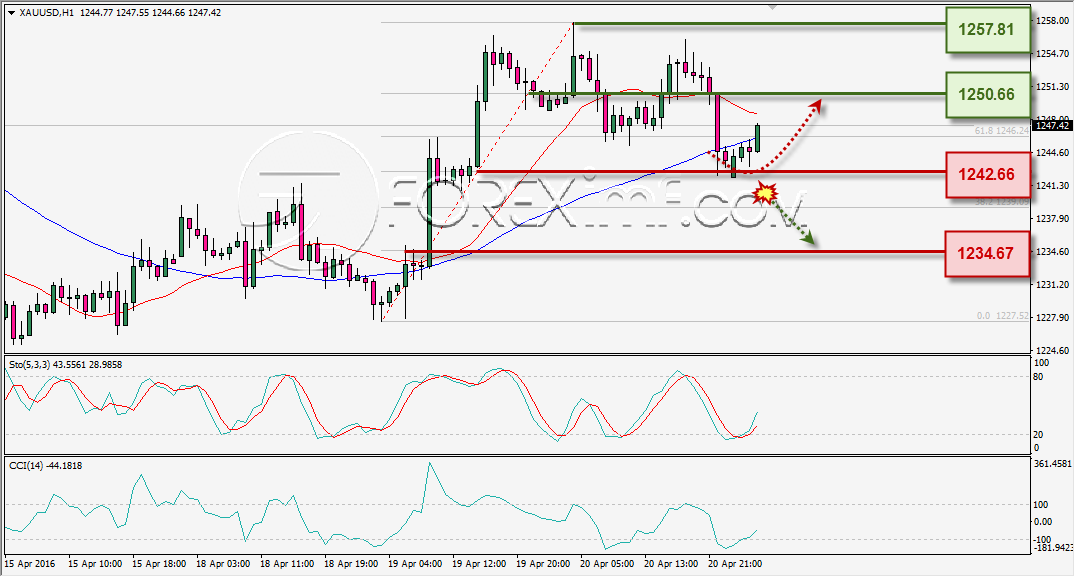The width and height of the screenshot is (1075, 577).
Task: Click the stochastic scale value 80
Action: tap(1038, 377)
